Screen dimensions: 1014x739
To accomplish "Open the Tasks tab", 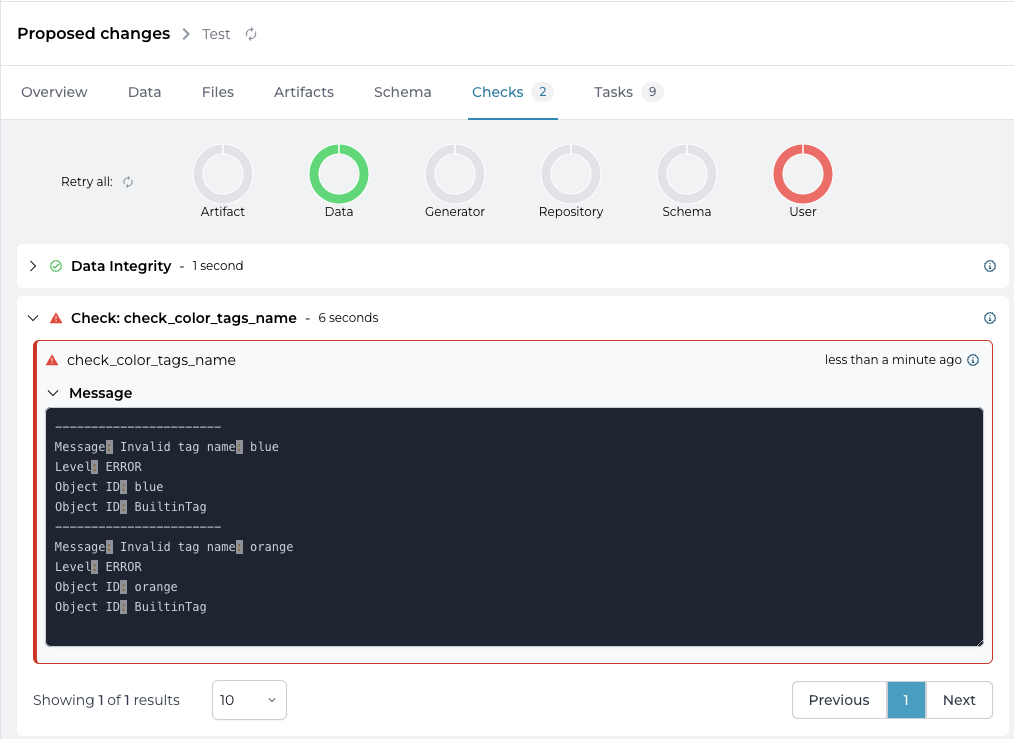I will coord(613,92).
